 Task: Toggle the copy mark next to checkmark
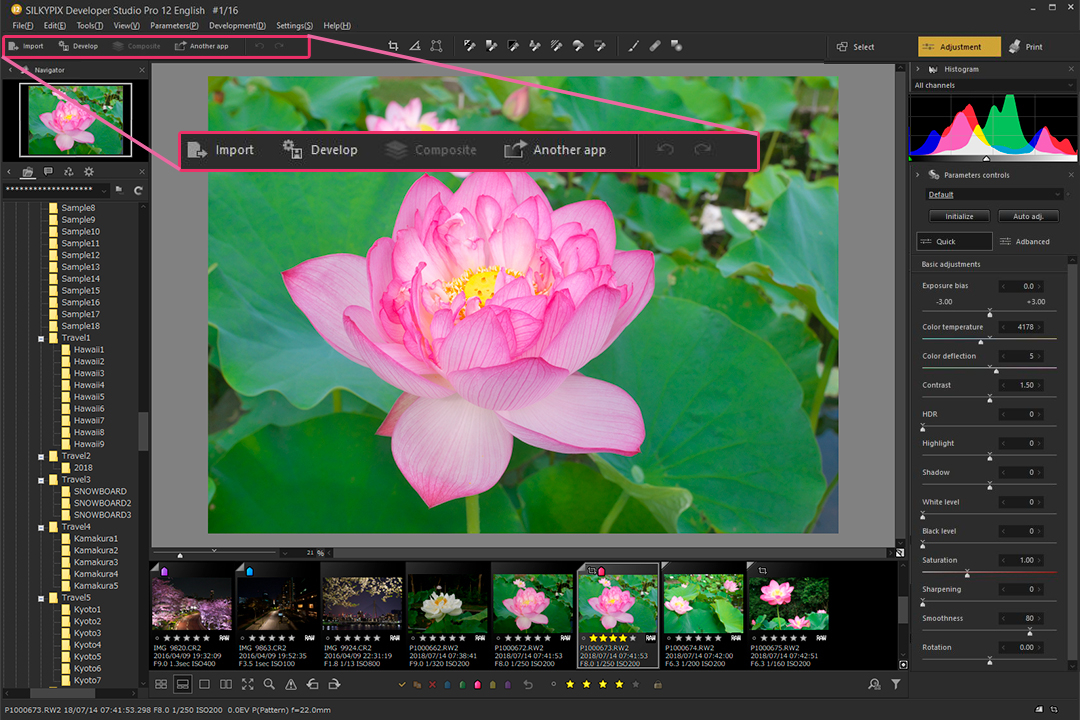coord(417,685)
